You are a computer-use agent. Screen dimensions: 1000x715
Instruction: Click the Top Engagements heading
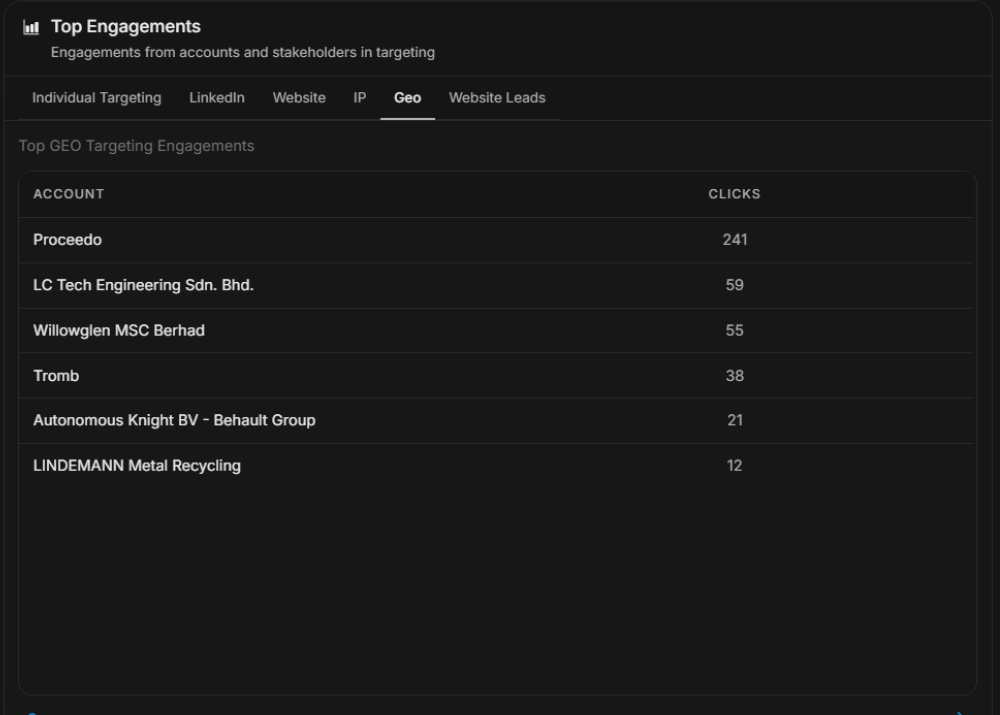pyautogui.click(x=126, y=26)
